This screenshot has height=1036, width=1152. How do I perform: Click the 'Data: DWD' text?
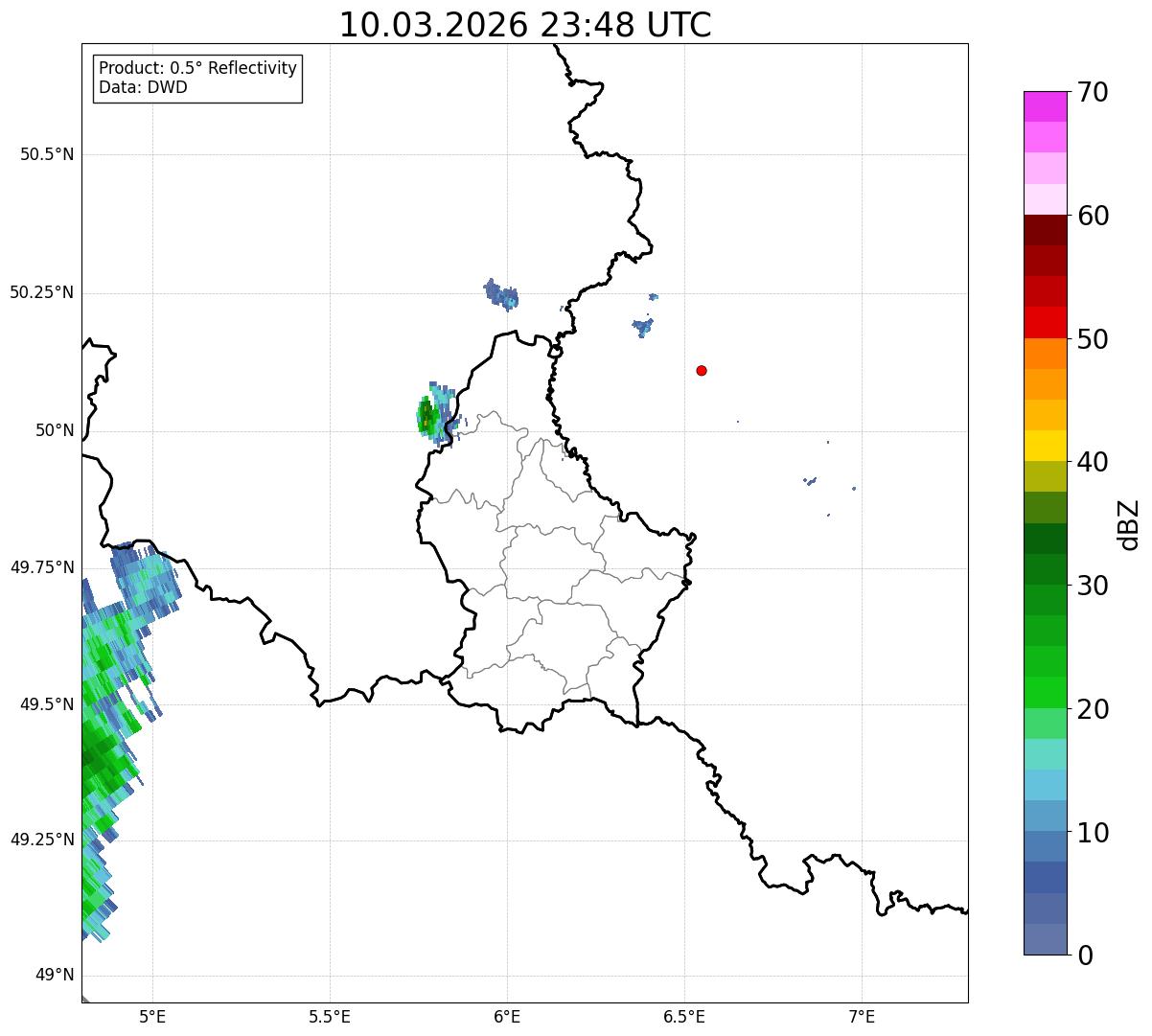tap(143, 88)
